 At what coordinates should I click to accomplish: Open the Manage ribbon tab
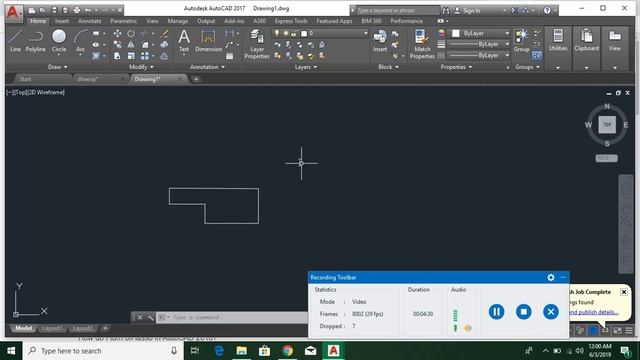tap(178, 21)
